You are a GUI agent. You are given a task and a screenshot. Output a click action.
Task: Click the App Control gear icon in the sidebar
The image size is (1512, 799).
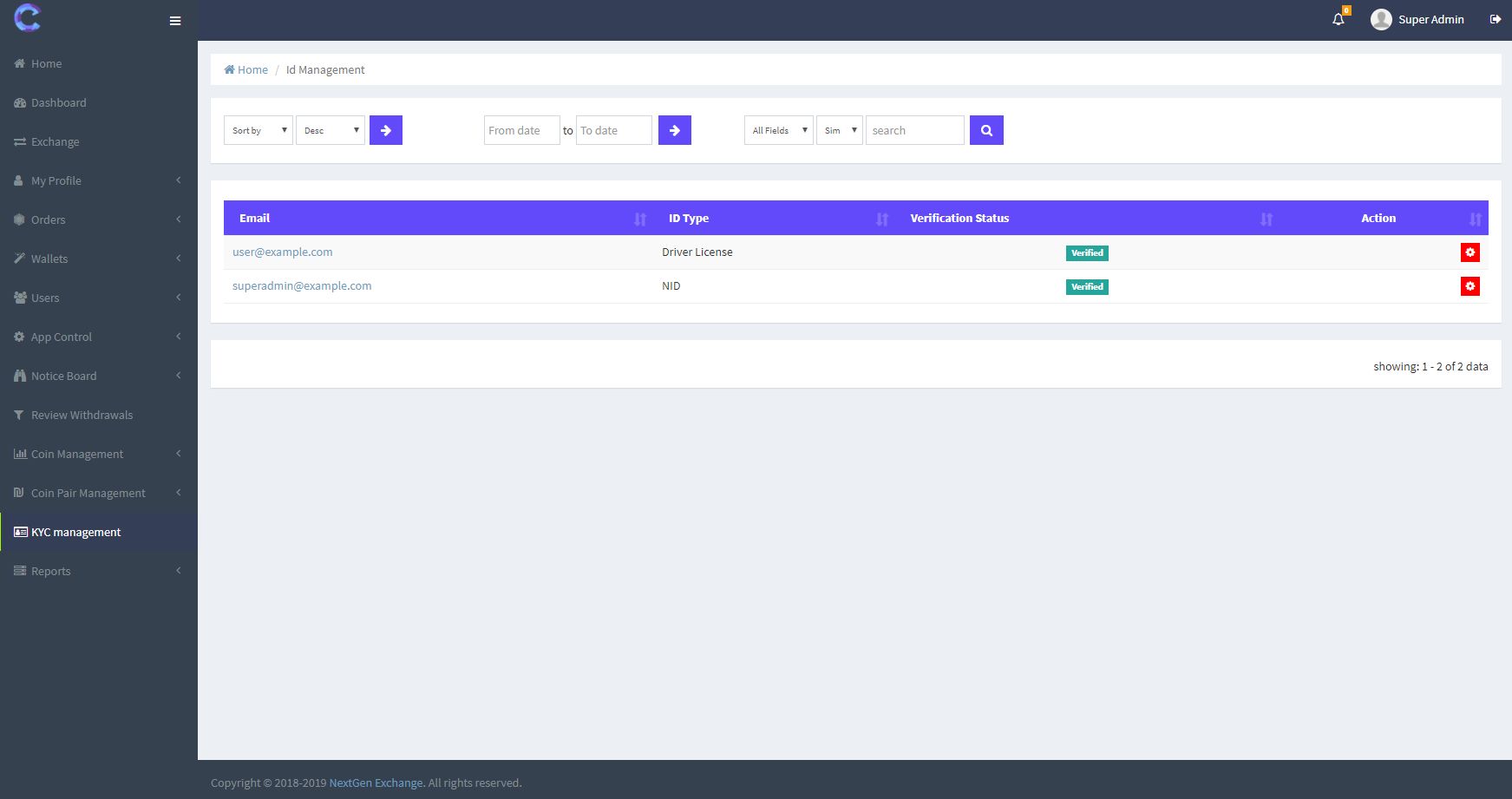click(x=19, y=337)
